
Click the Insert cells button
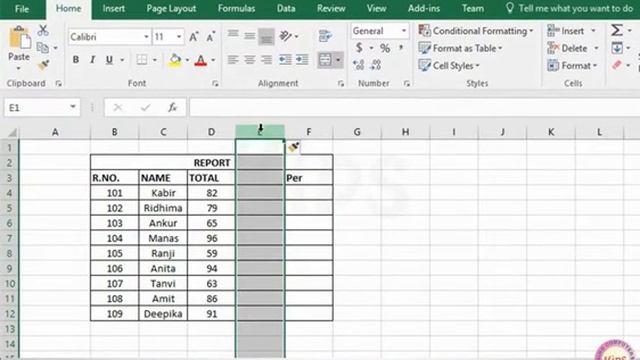point(566,31)
